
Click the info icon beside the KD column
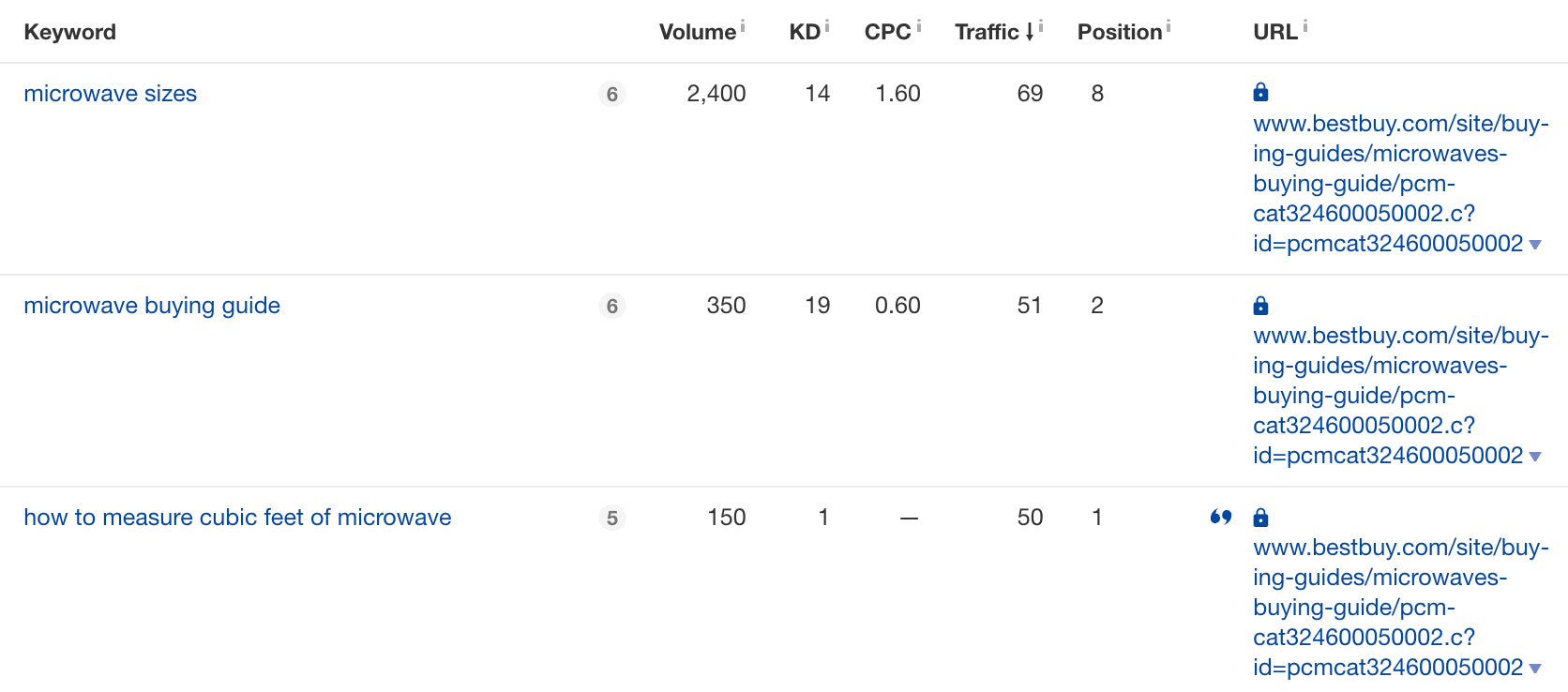pos(826,24)
